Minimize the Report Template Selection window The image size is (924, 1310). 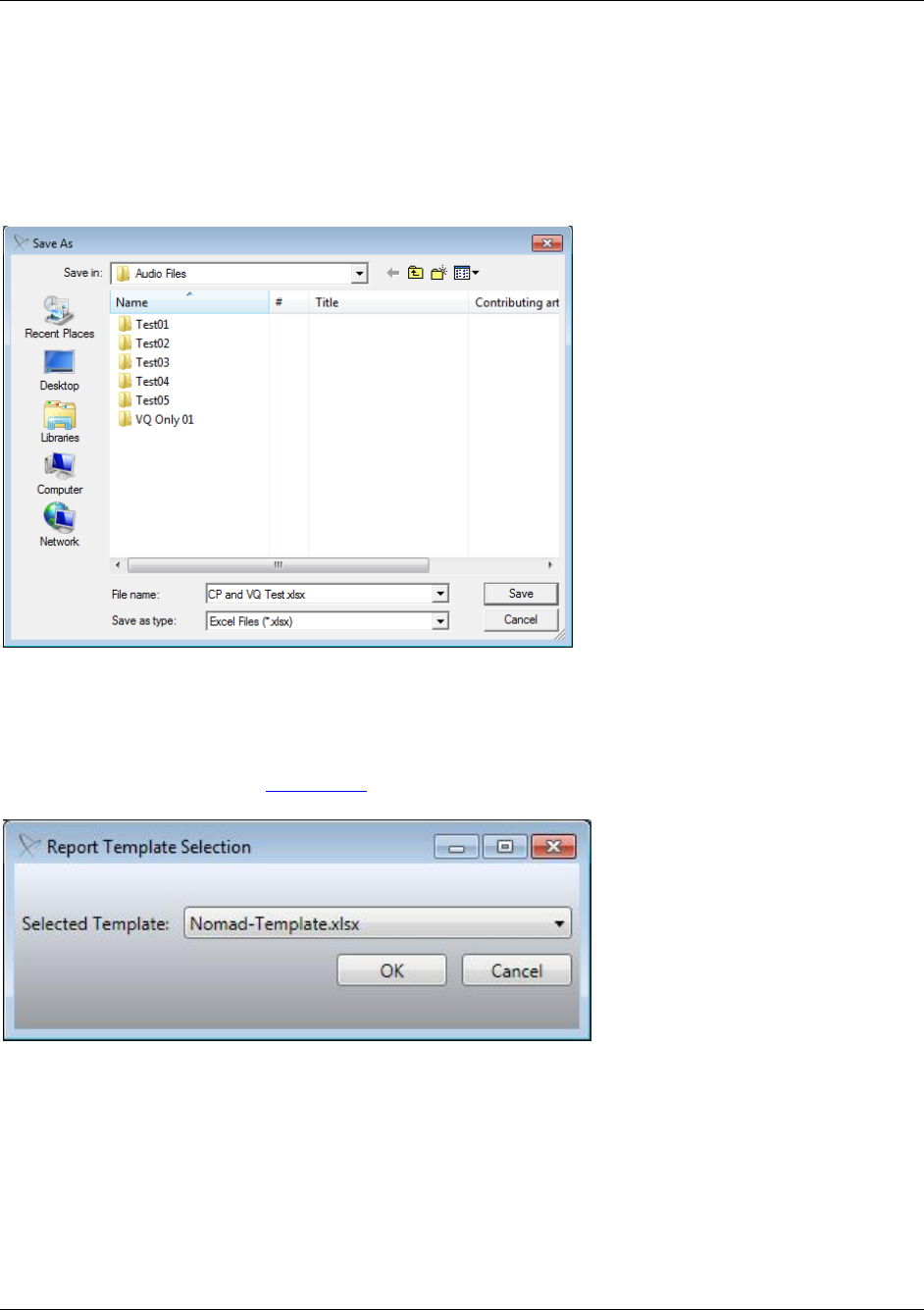point(457,847)
